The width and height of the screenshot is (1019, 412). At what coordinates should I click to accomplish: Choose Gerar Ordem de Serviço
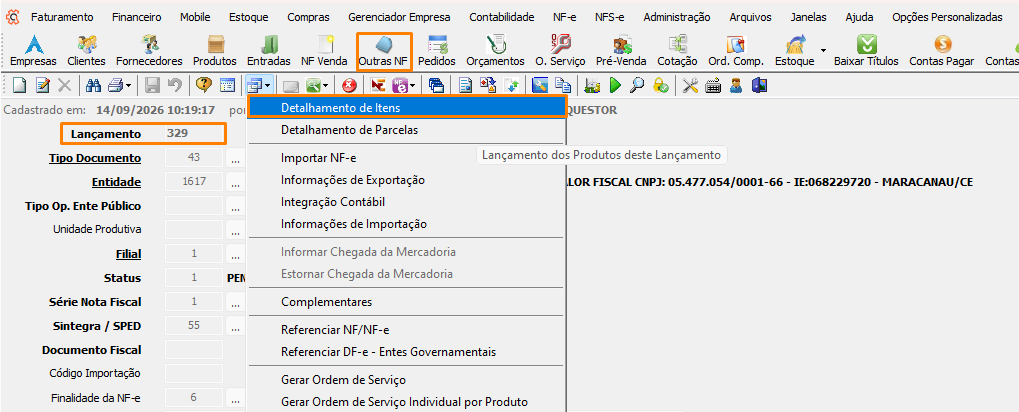[x=407, y=380]
